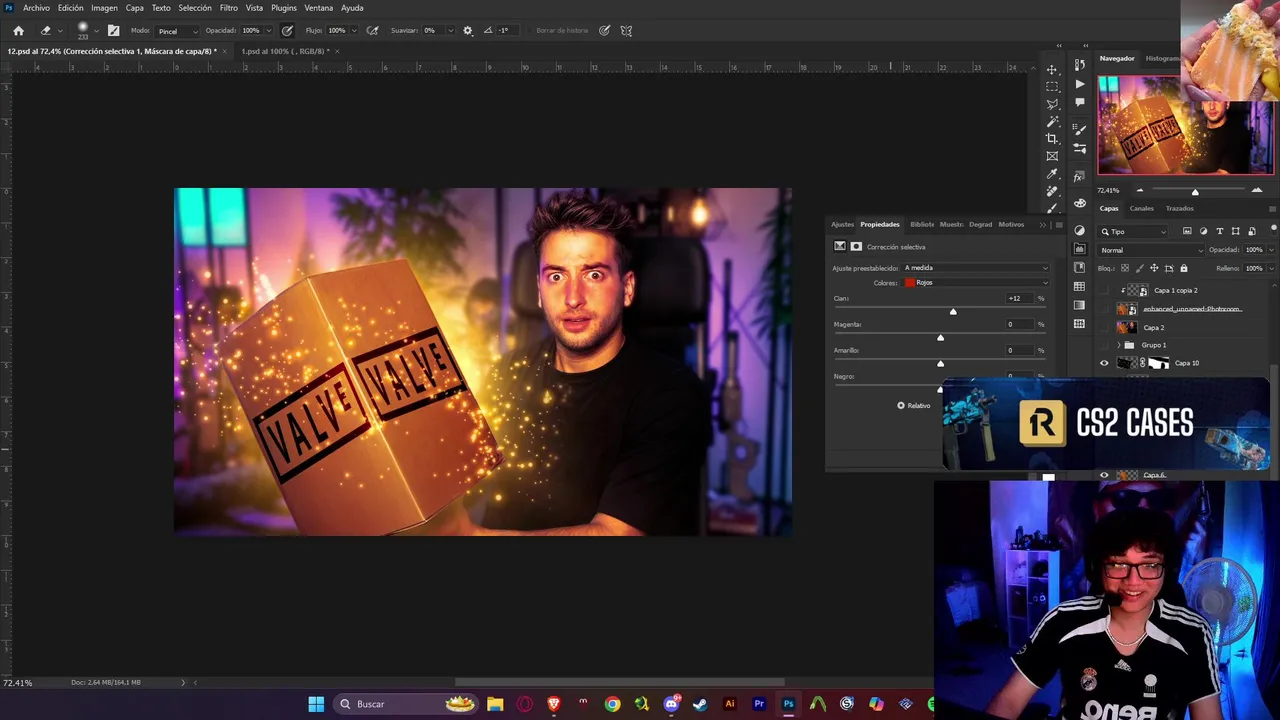Screen dimensions: 1280x720
Task: Enable the Borrar de historia checkbox
Action: [528, 31]
